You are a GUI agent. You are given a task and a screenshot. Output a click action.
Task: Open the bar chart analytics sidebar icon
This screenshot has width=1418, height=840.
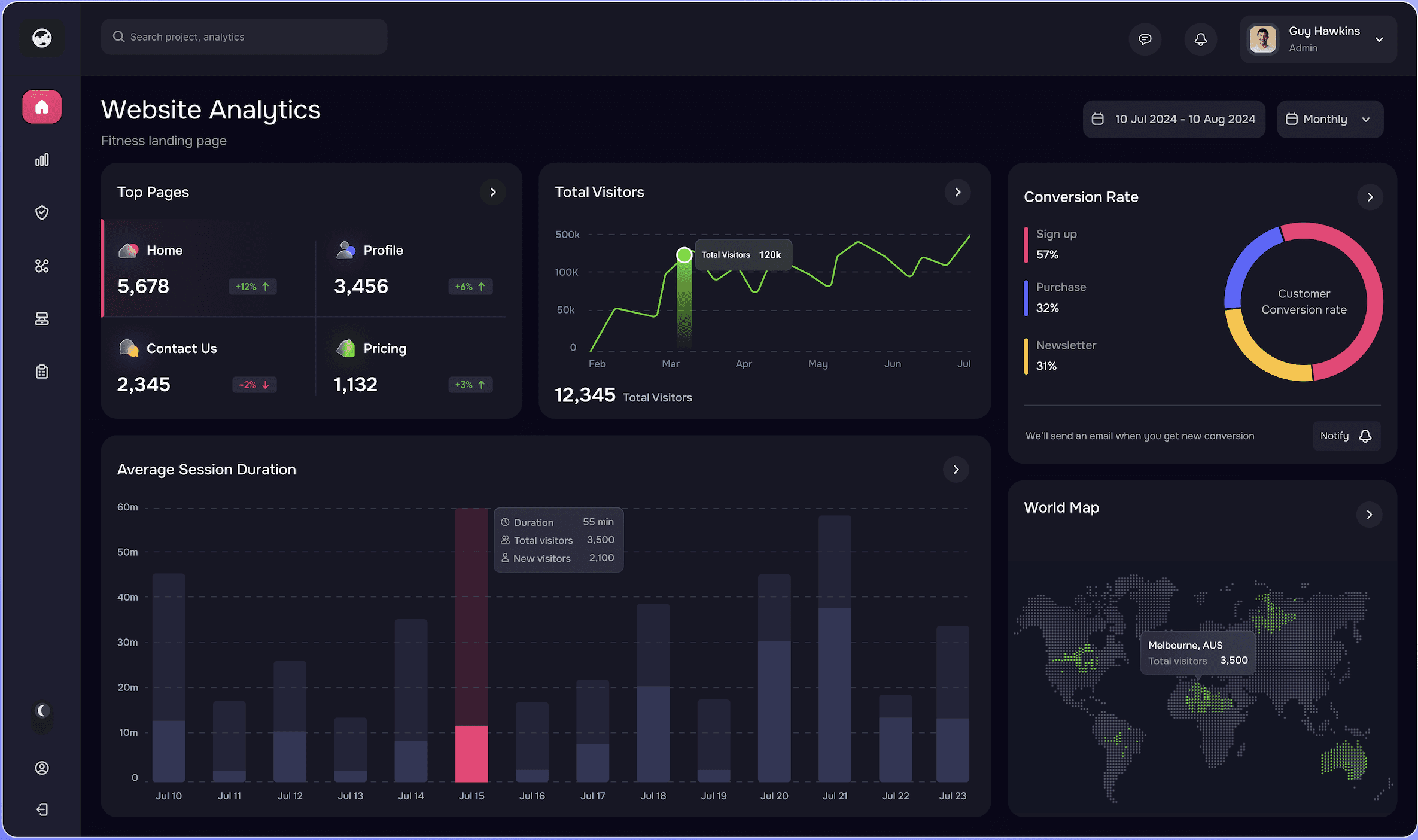coord(42,160)
